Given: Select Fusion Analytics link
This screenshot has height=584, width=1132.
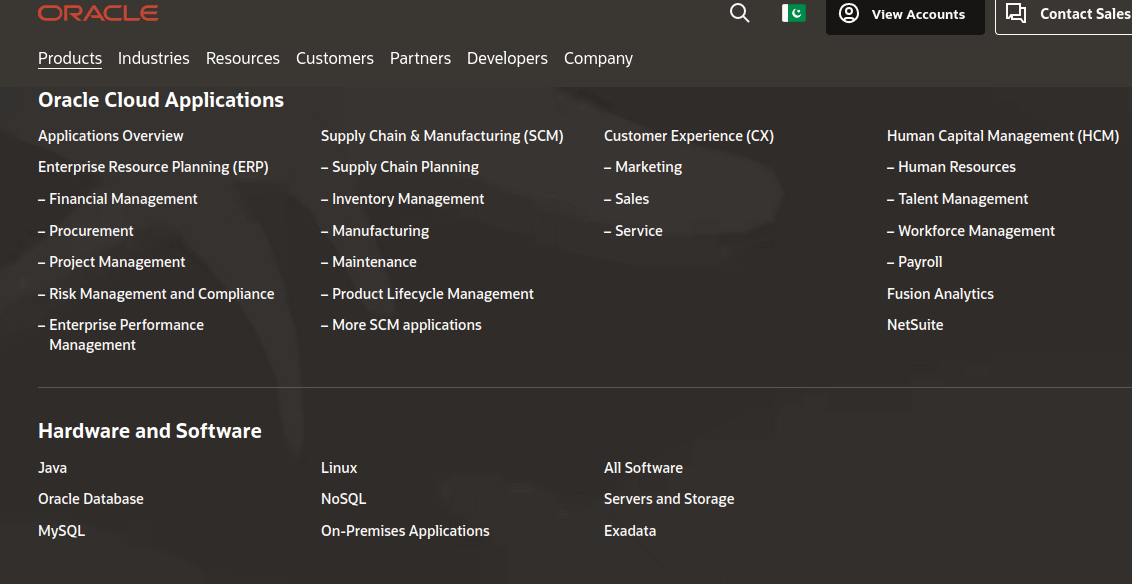Looking at the screenshot, I should tap(940, 294).
